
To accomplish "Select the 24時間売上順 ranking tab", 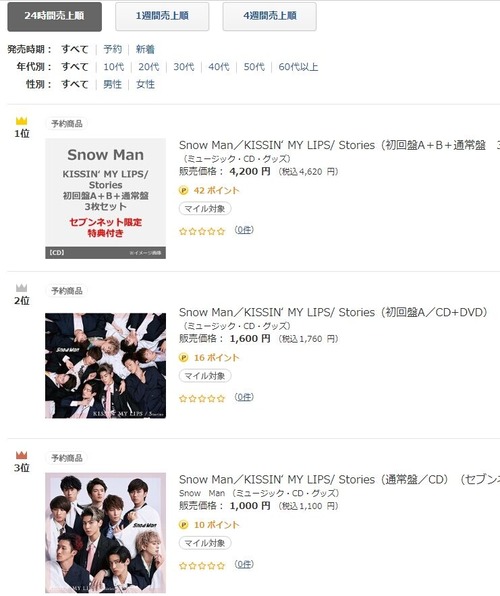I will point(54,16).
